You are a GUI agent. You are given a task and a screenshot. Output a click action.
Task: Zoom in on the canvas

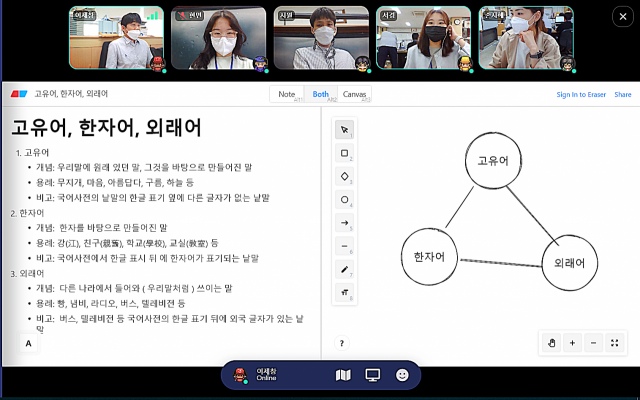tap(572, 343)
